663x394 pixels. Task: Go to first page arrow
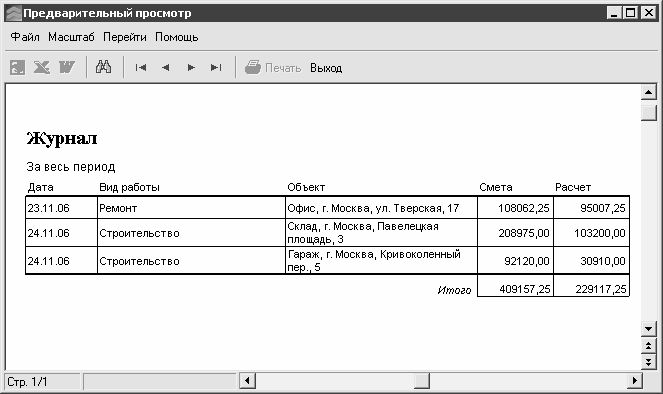(141, 68)
